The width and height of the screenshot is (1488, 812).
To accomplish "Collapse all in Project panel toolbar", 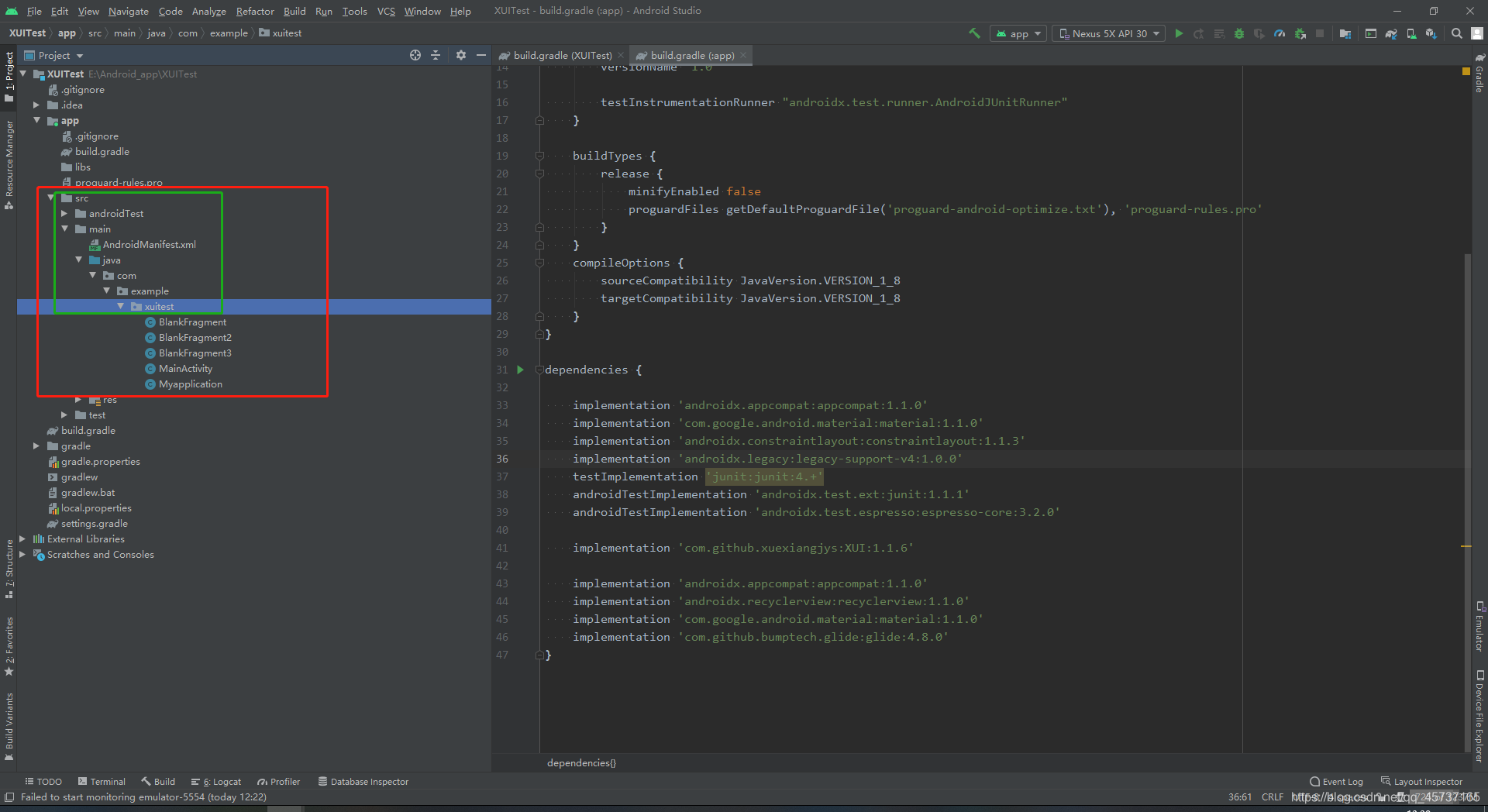I will 436,55.
